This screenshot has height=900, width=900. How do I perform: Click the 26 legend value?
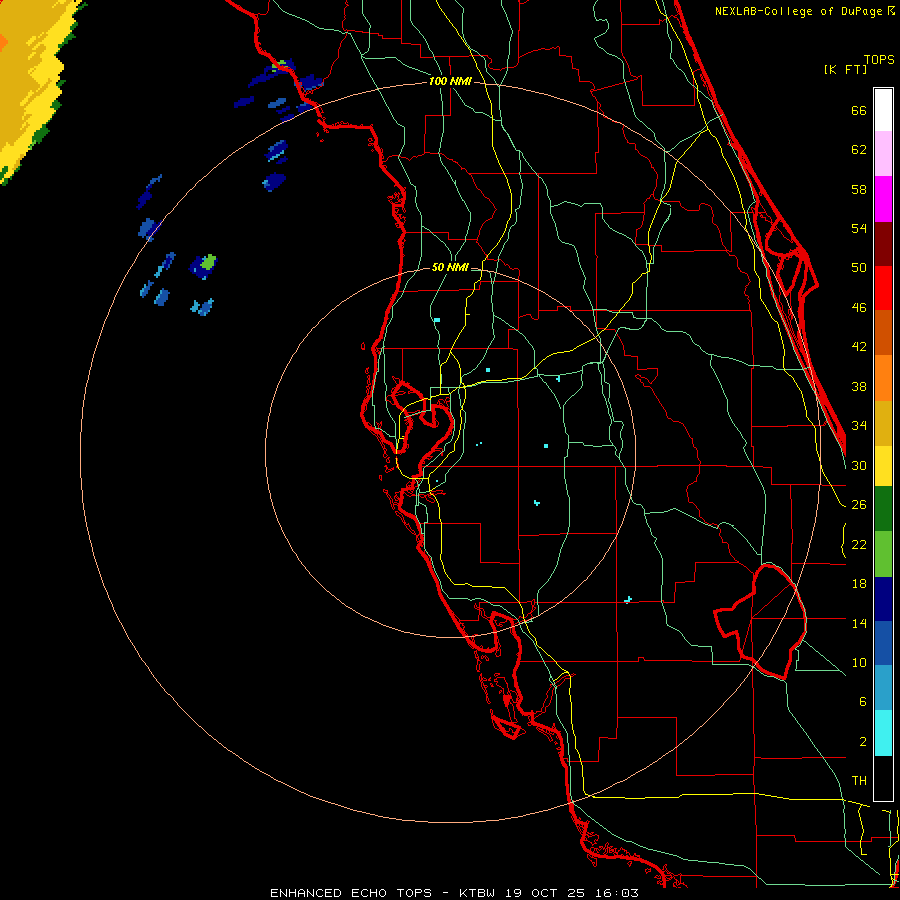coord(859,505)
